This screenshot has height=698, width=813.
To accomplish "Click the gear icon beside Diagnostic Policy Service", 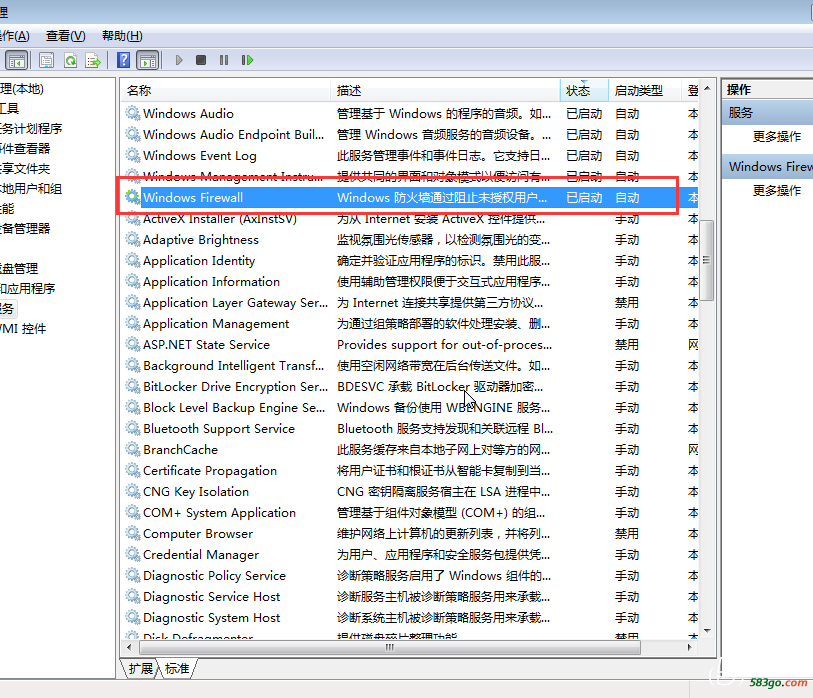I will click(133, 575).
